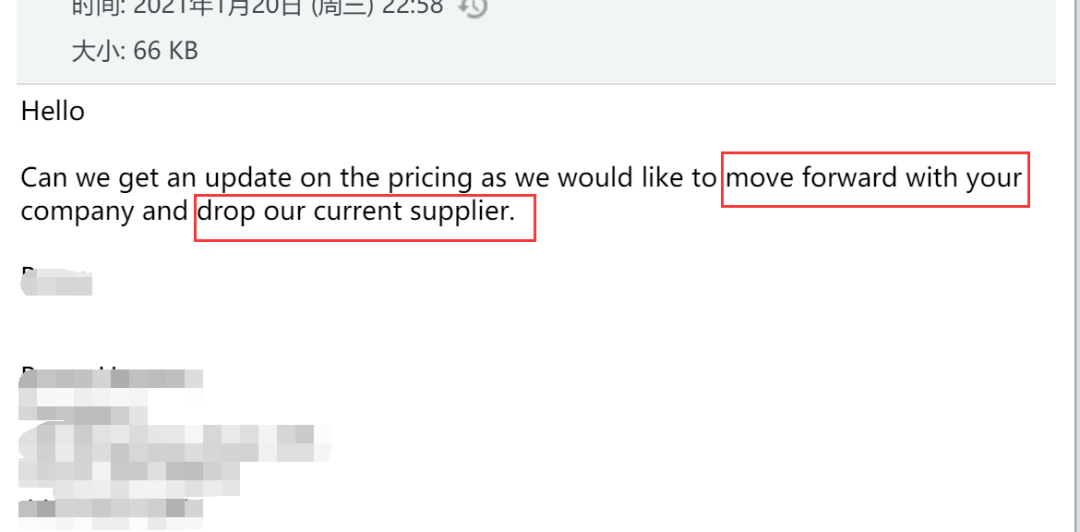Click the clock history icon beside the timestamp
This screenshot has height=532, width=1080.
pyautogui.click(x=472, y=8)
